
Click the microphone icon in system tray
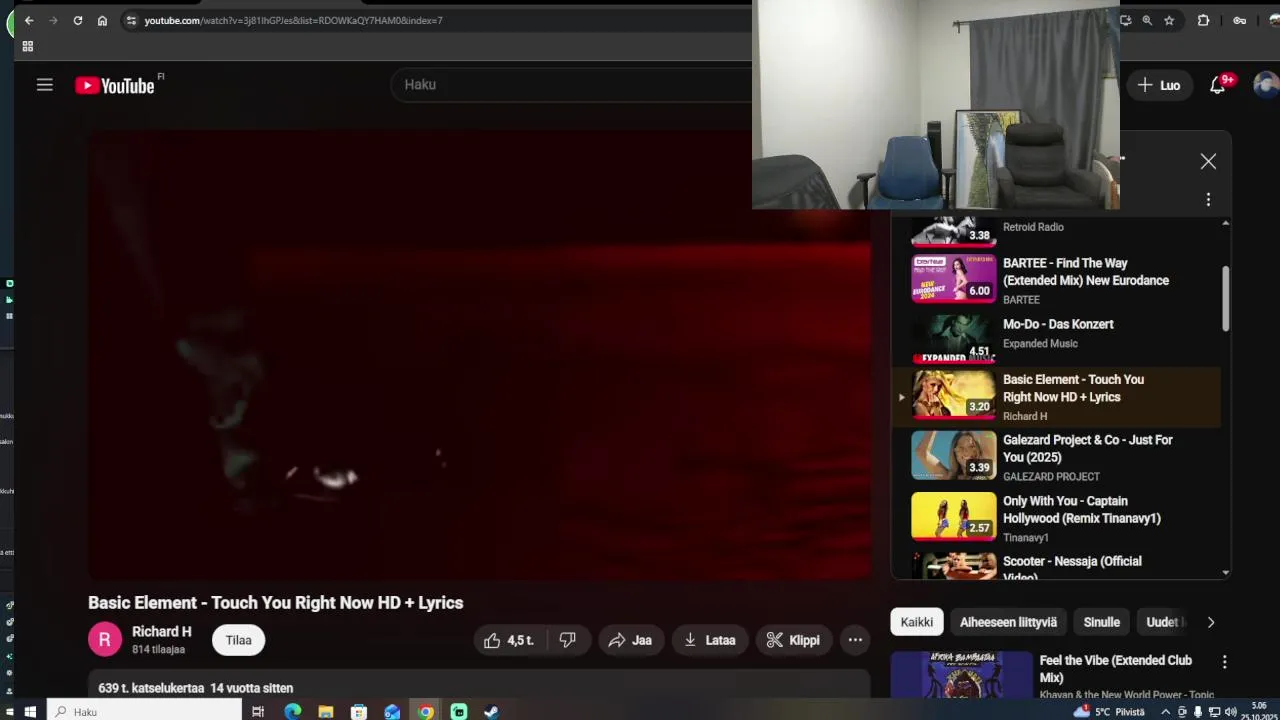coord(1197,712)
